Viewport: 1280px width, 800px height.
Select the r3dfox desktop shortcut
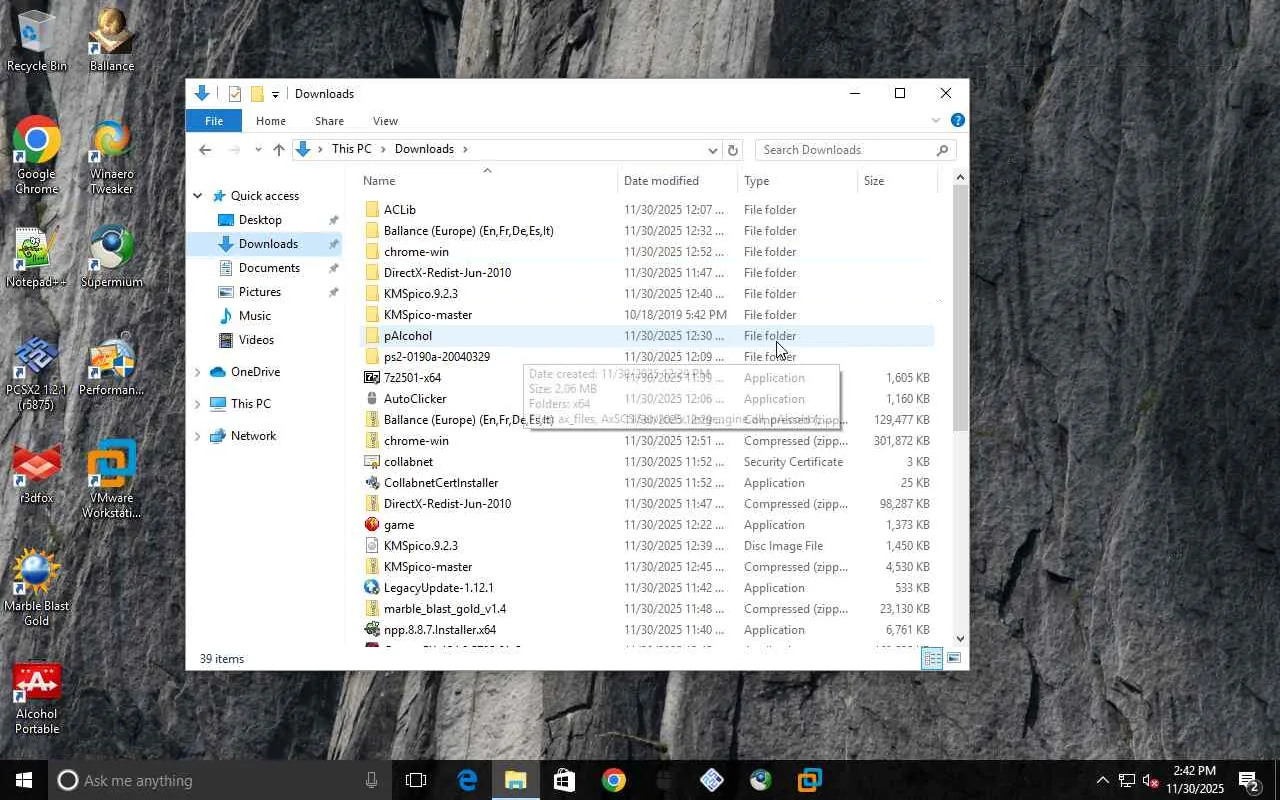click(x=37, y=473)
